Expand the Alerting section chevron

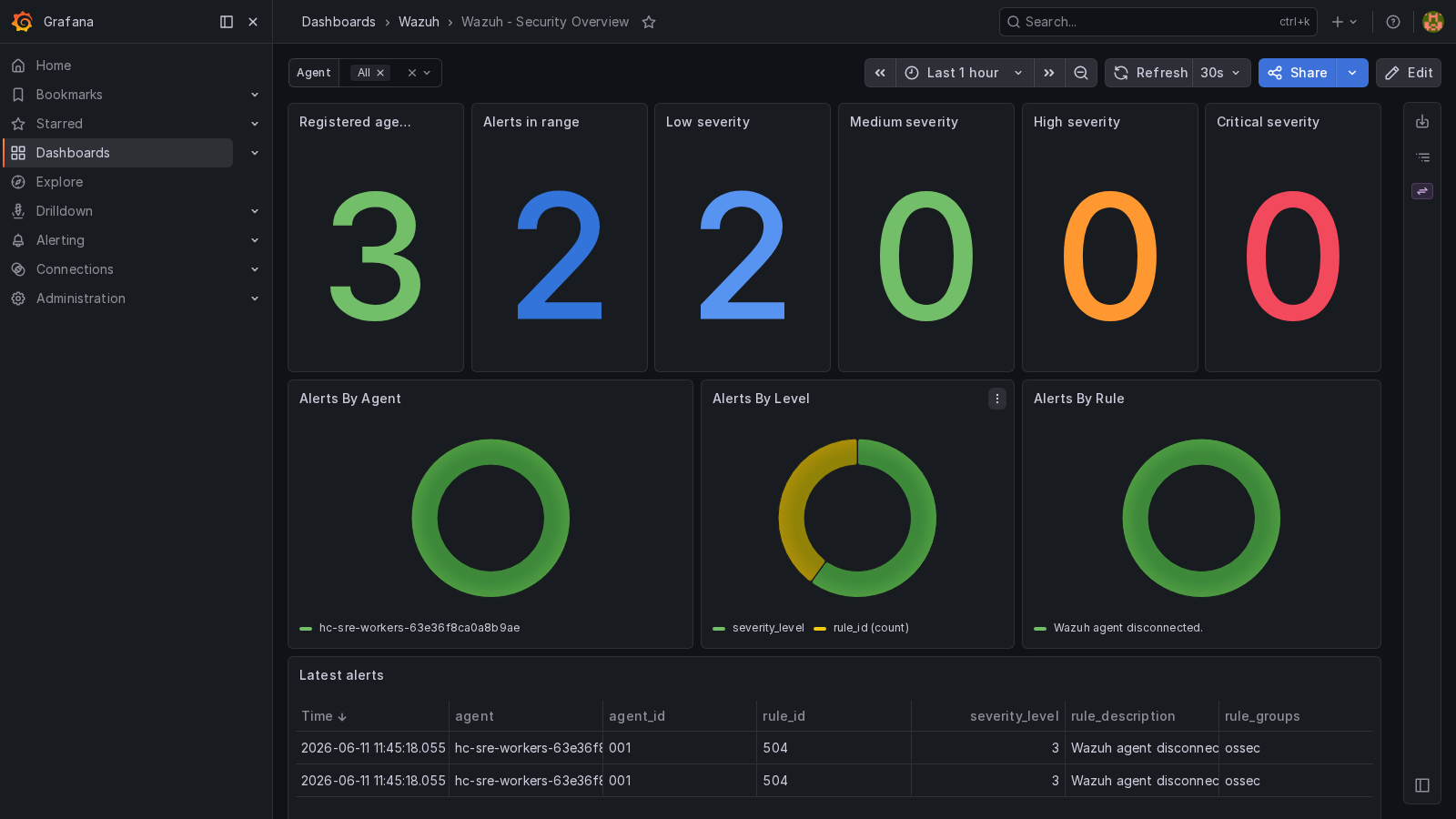click(255, 240)
